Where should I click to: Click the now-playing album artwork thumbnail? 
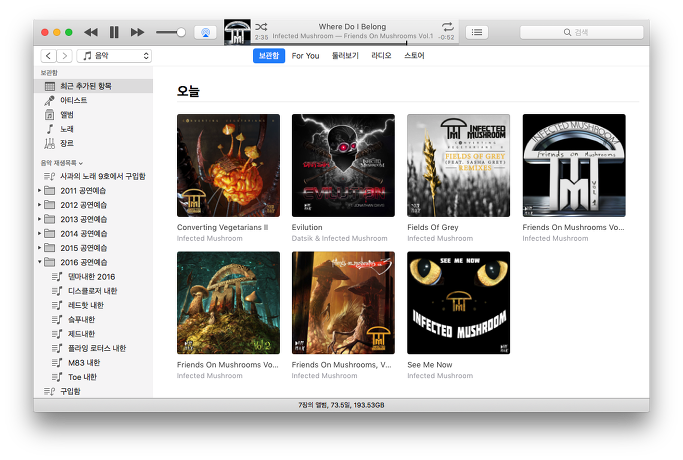(237, 32)
